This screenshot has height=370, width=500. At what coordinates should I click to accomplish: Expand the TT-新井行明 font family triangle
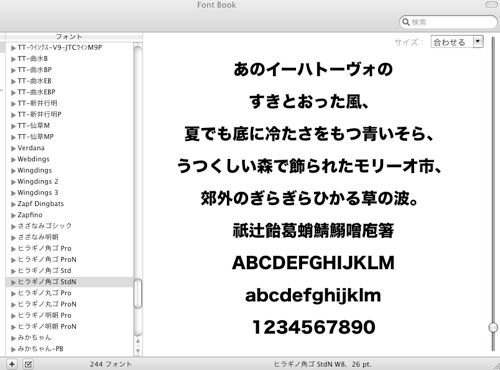[x=13, y=104]
